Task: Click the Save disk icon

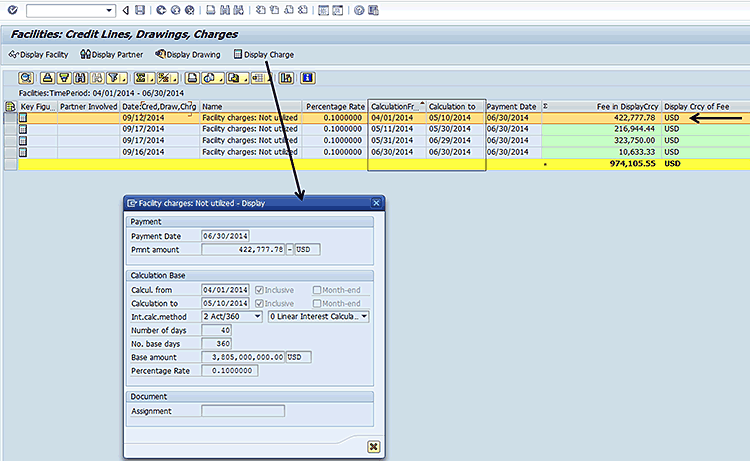Action: (140, 10)
